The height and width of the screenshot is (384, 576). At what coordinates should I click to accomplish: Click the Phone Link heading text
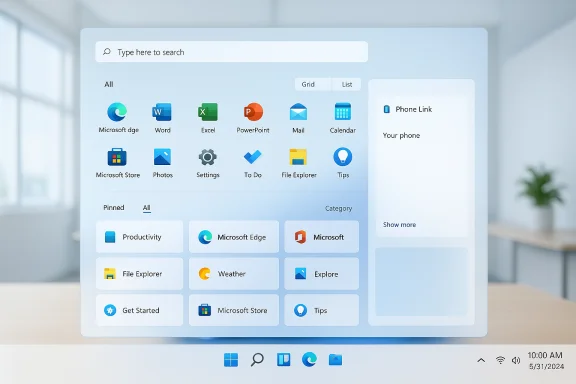click(x=414, y=109)
